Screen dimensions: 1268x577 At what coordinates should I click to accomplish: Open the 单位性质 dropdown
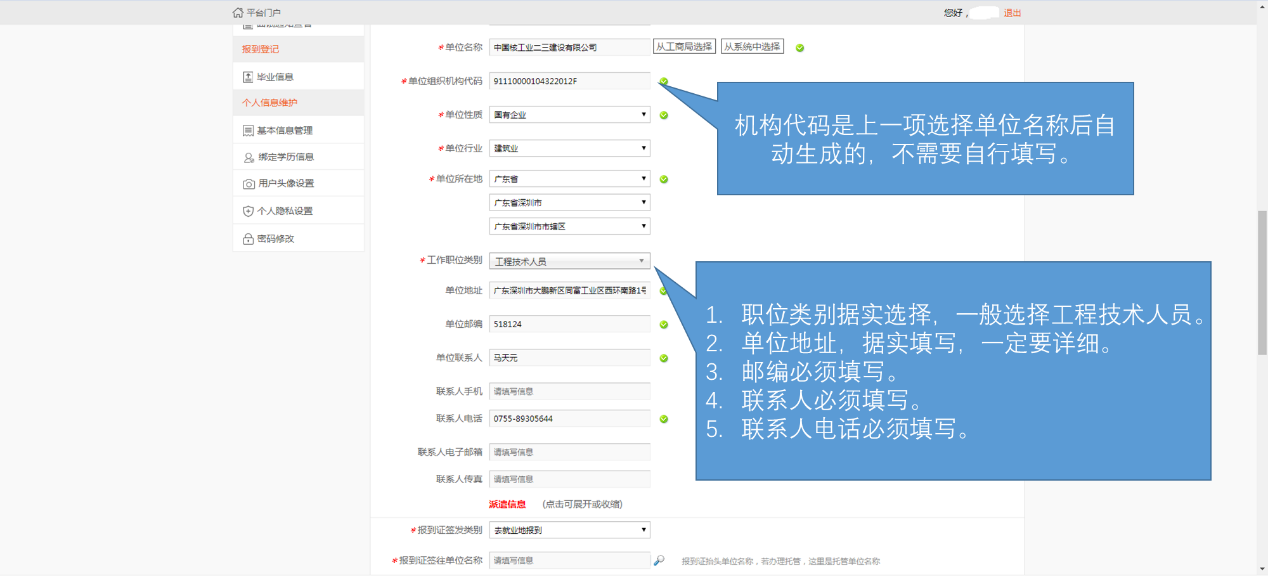(x=569, y=115)
